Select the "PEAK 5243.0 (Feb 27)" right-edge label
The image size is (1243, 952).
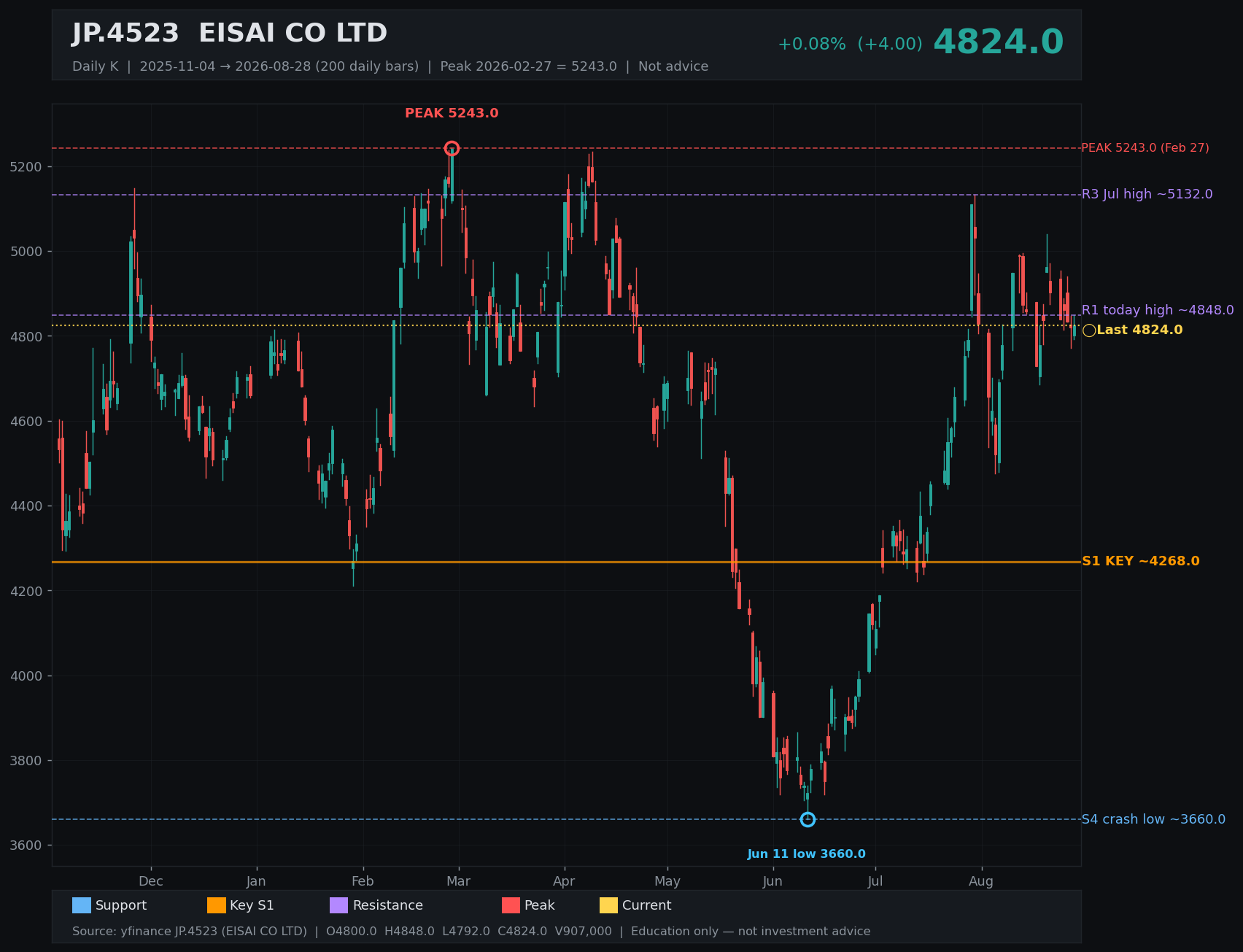click(x=1145, y=148)
